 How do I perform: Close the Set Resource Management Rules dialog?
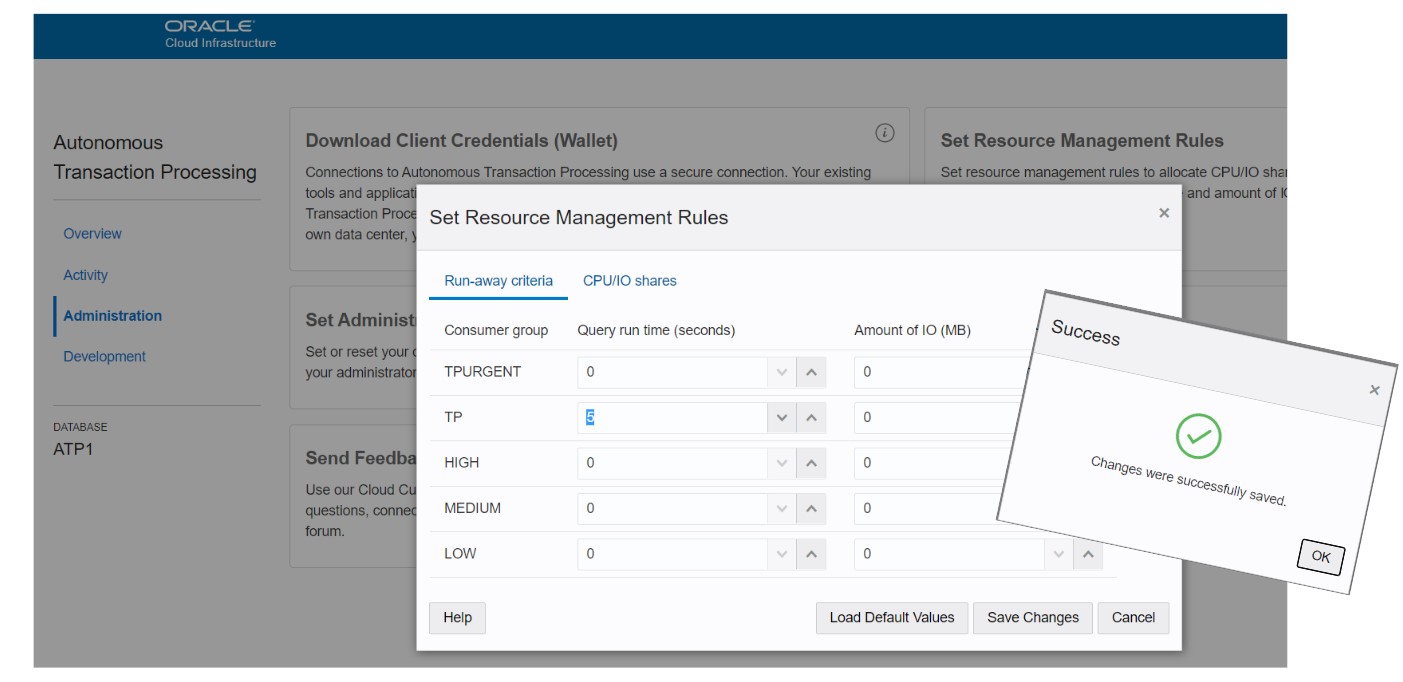coord(1163,213)
